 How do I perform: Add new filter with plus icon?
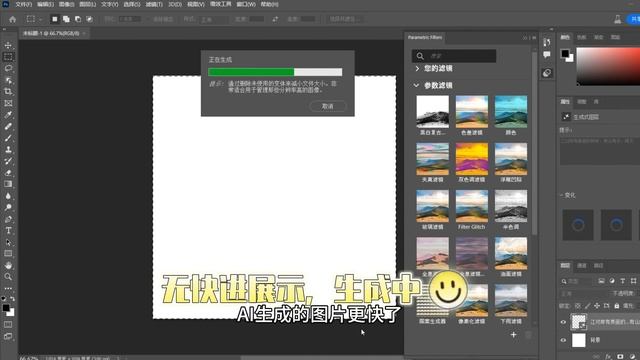tap(513, 335)
